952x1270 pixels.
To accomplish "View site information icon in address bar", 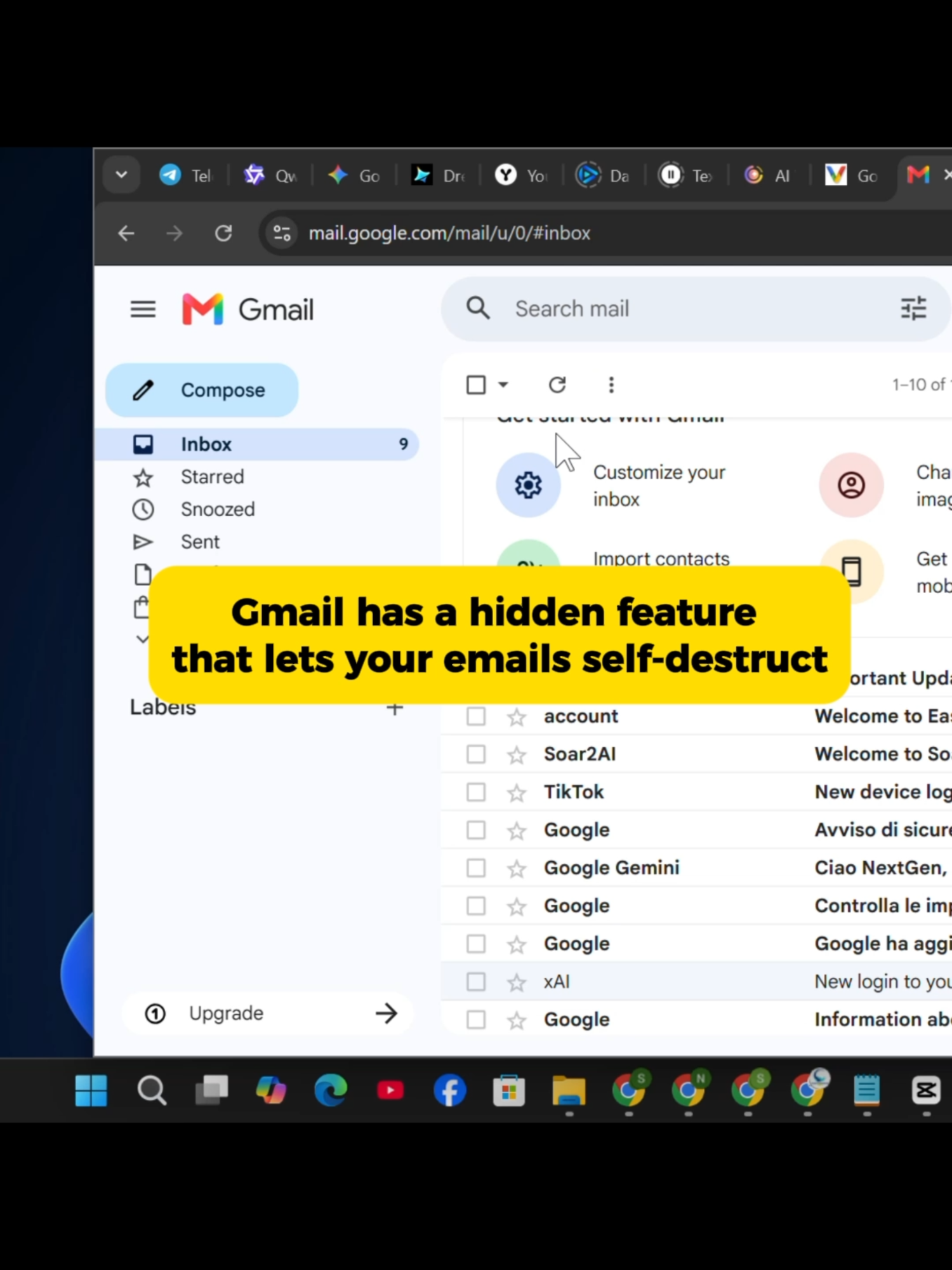I will click(282, 233).
